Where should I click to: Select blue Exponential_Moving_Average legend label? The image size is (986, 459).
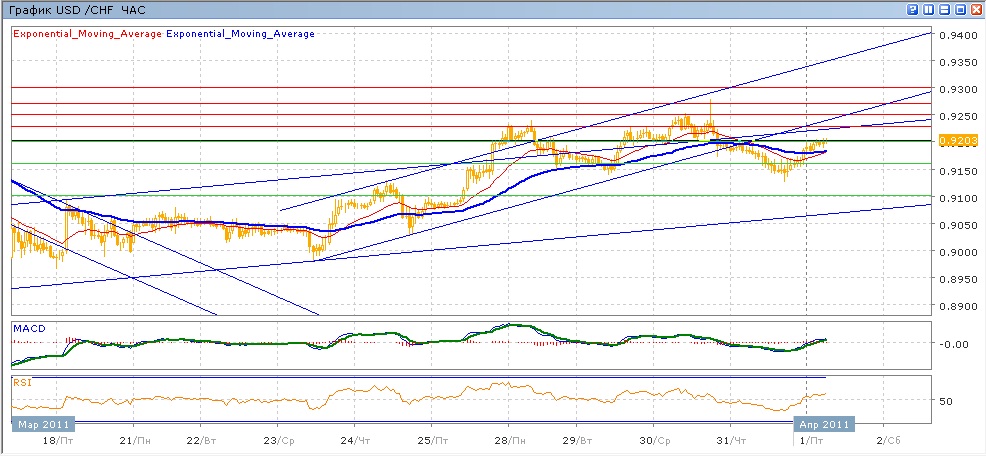pos(240,34)
